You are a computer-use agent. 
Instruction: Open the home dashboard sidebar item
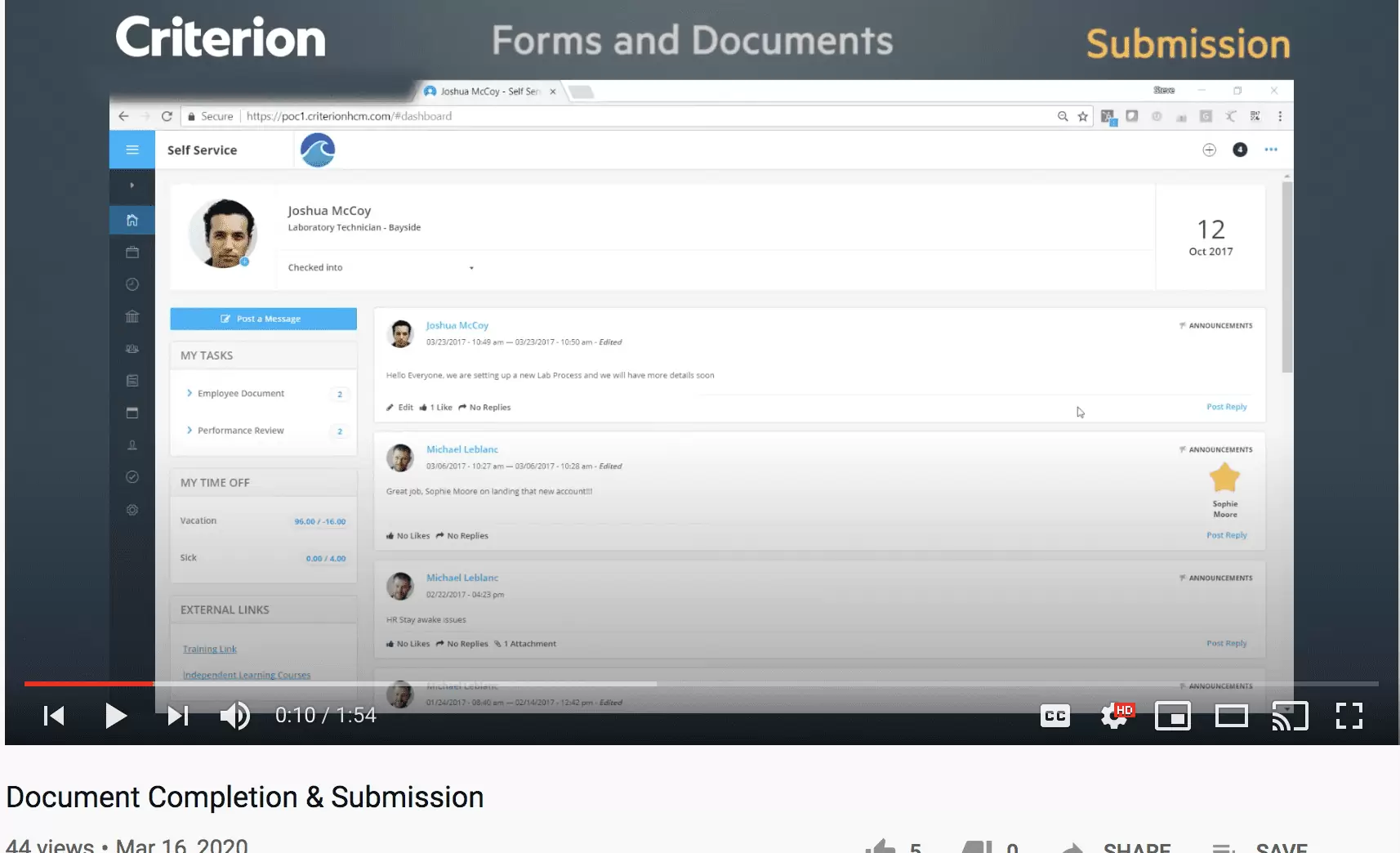click(x=132, y=220)
